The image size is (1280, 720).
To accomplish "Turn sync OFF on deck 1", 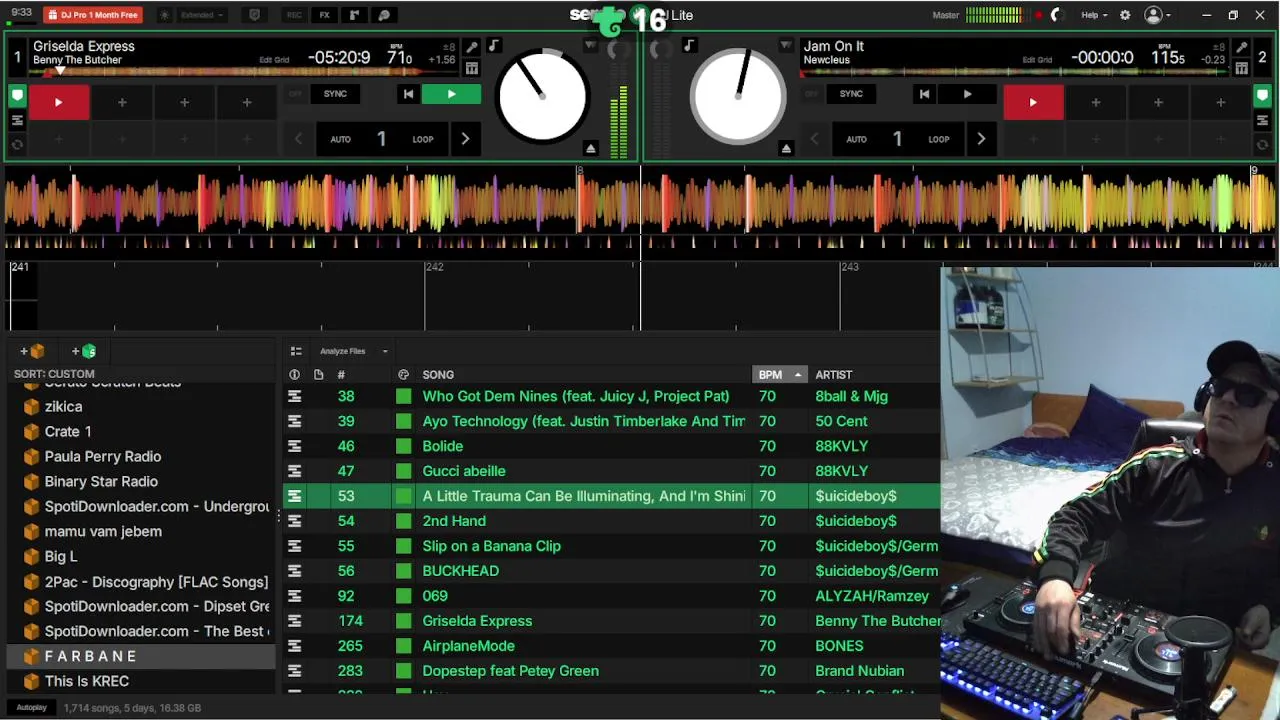I will click(x=295, y=94).
